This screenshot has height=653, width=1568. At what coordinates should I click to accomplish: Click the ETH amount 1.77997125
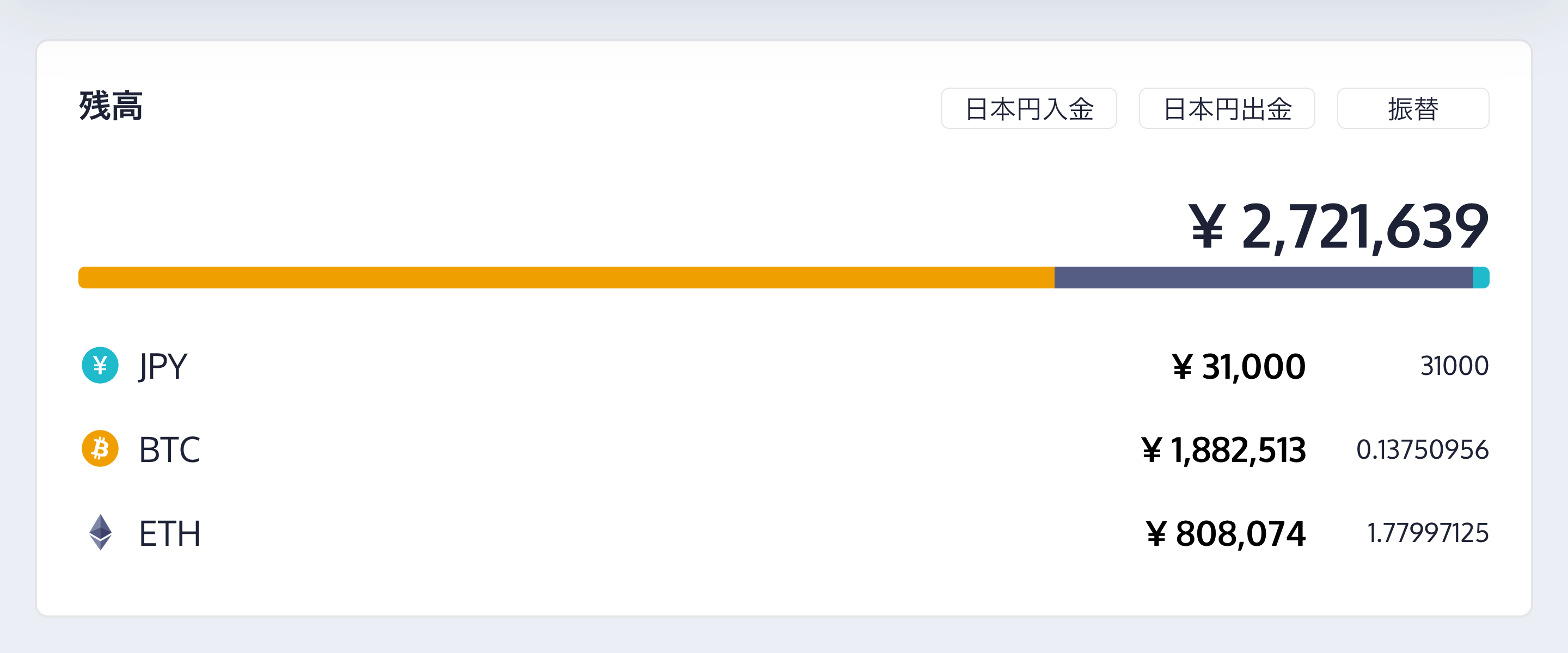[1428, 533]
